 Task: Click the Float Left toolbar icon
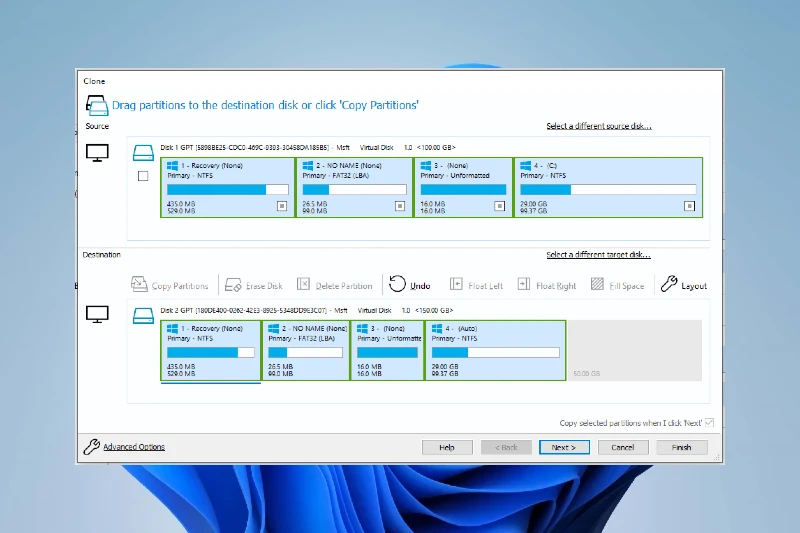pos(456,285)
